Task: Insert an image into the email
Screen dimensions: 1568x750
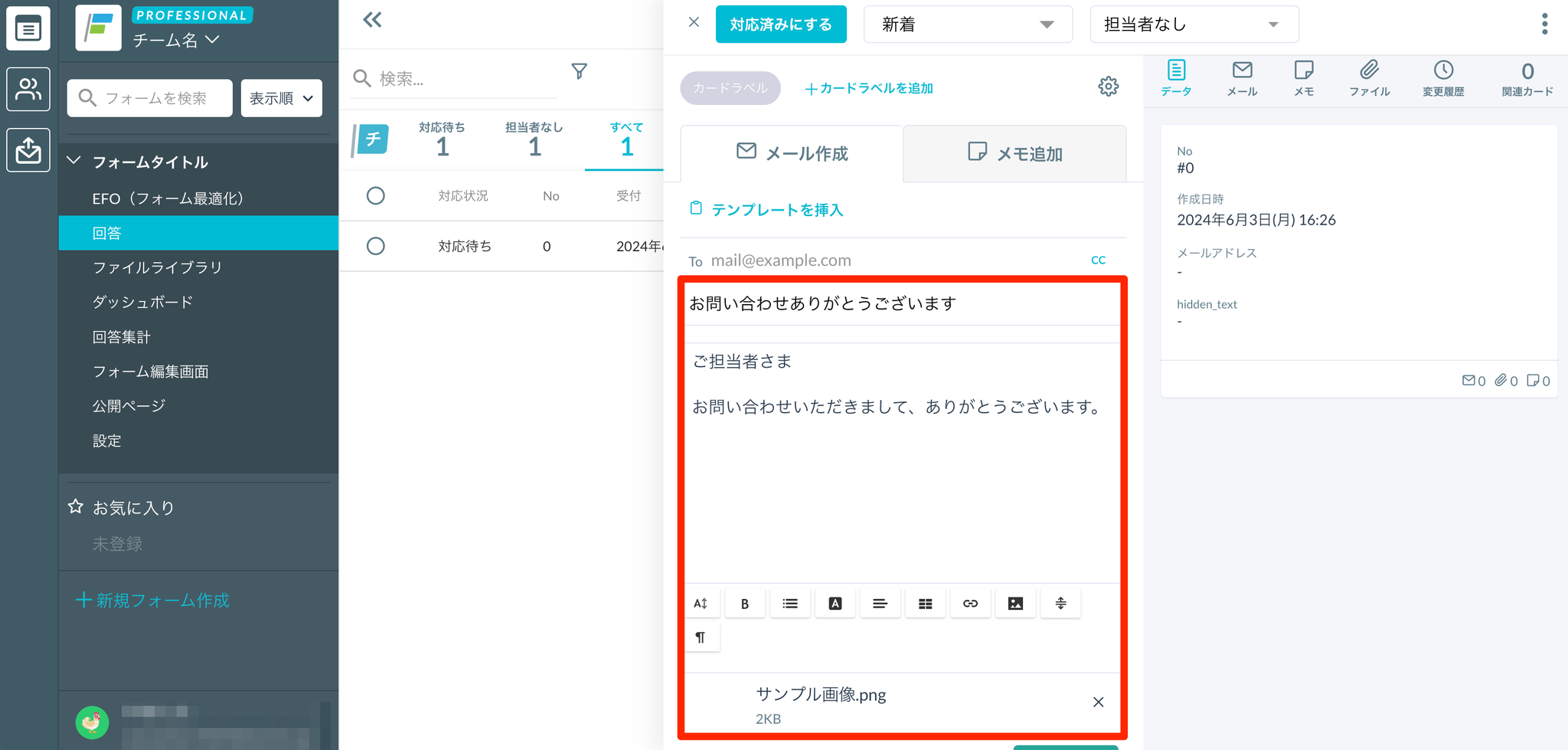Action: click(1016, 604)
